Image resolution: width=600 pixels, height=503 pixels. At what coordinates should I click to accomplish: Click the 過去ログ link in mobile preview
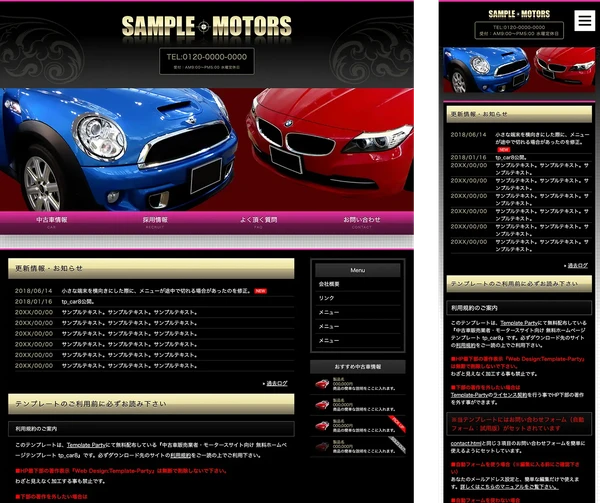pos(577,265)
